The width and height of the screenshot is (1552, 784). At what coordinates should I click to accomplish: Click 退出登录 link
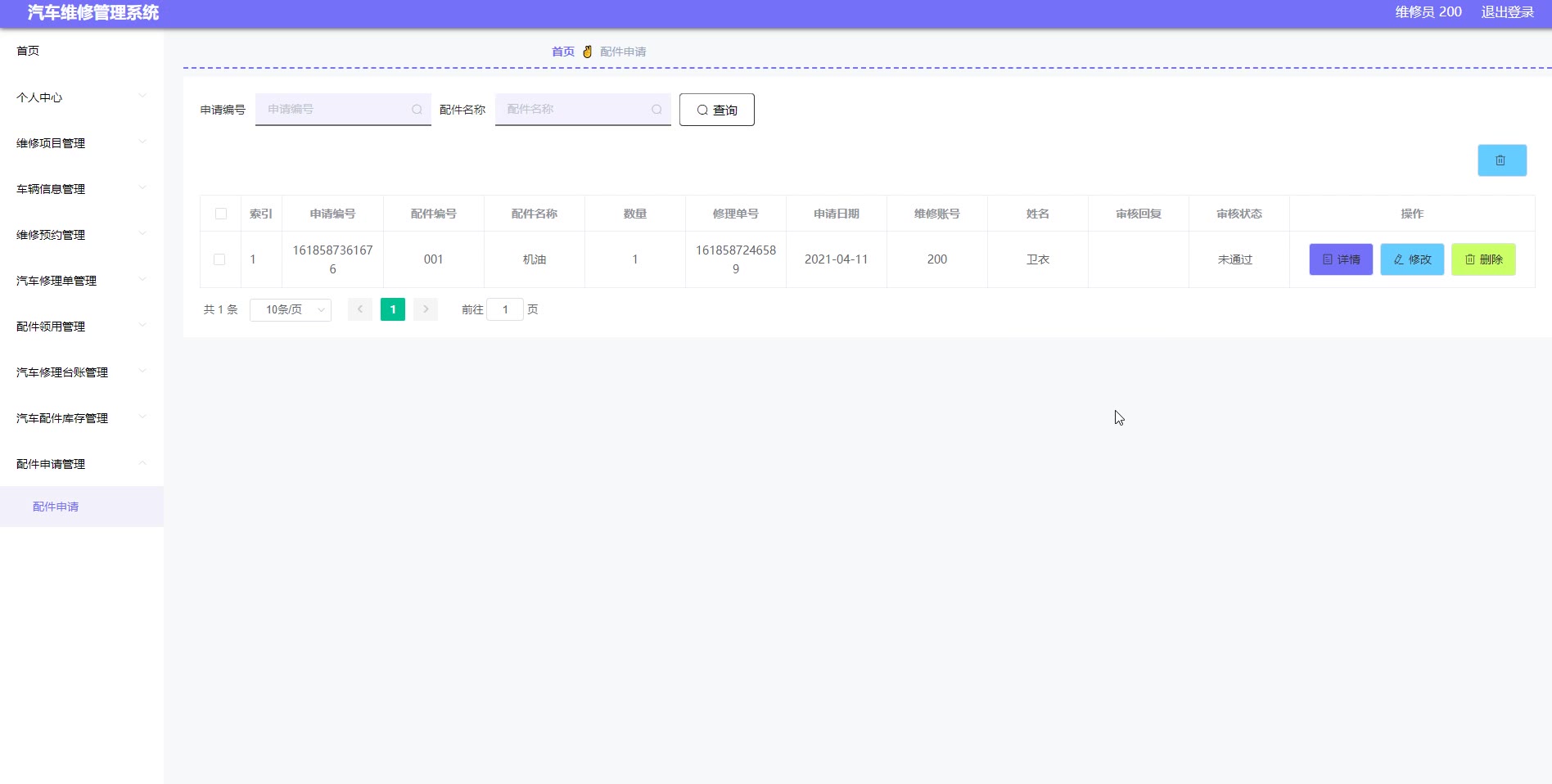(x=1508, y=12)
